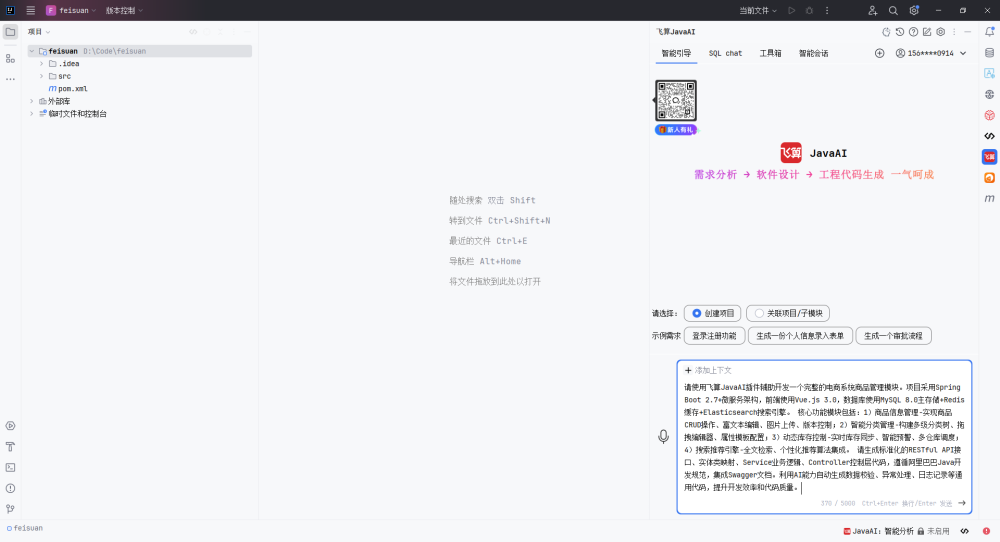Click the status bar code tag icon
1000x542 pixels.
pyautogui.click(x=965, y=531)
